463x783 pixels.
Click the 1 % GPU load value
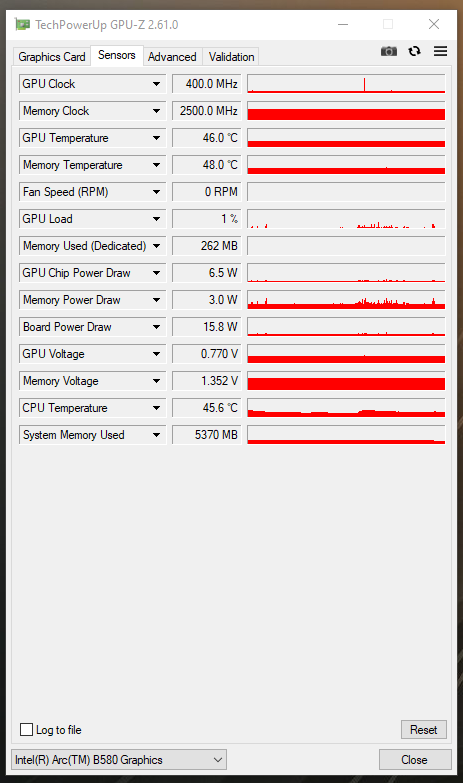point(207,219)
